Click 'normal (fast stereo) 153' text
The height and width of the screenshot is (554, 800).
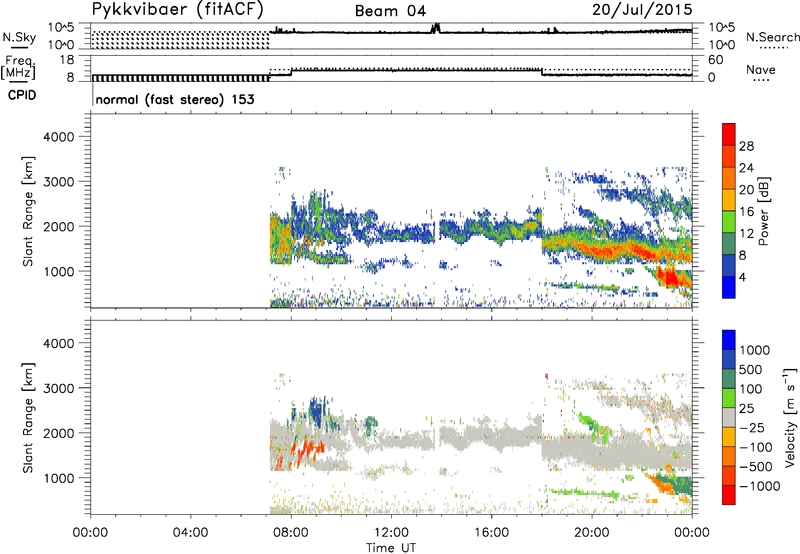[x=175, y=99]
